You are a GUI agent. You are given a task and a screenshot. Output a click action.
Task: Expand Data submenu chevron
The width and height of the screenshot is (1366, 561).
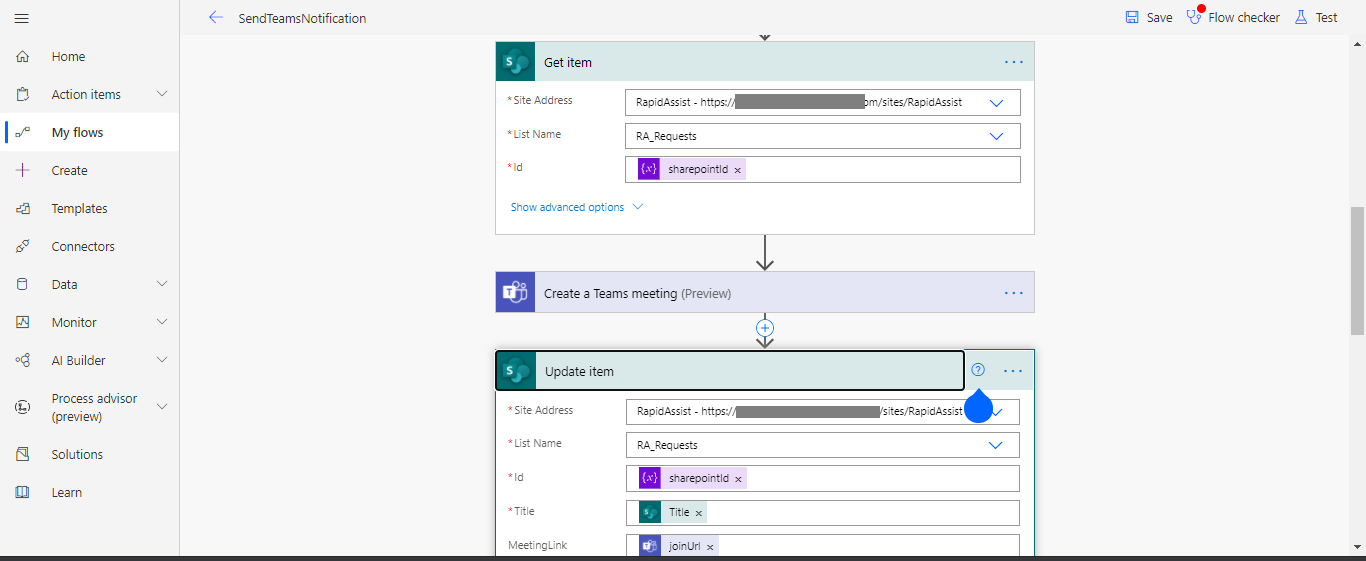(x=162, y=284)
